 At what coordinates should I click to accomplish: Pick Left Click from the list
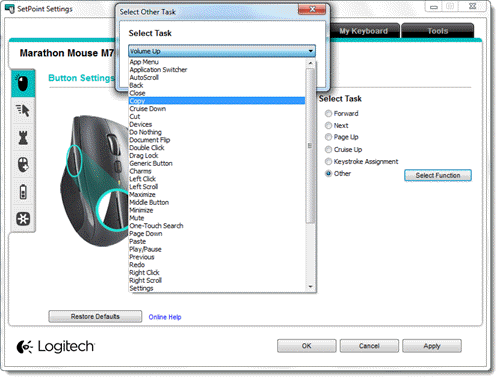pyautogui.click(x=217, y=179)
